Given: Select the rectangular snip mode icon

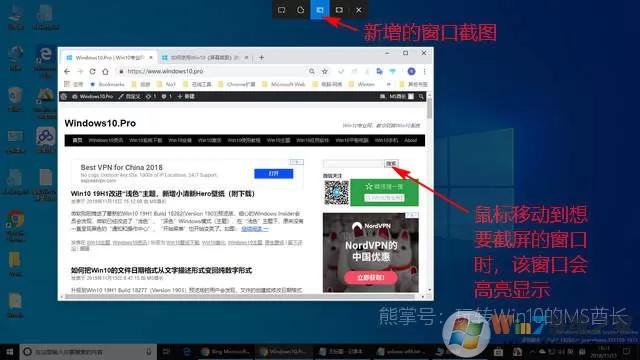Looking at the screenshot, I should point(282,10).
